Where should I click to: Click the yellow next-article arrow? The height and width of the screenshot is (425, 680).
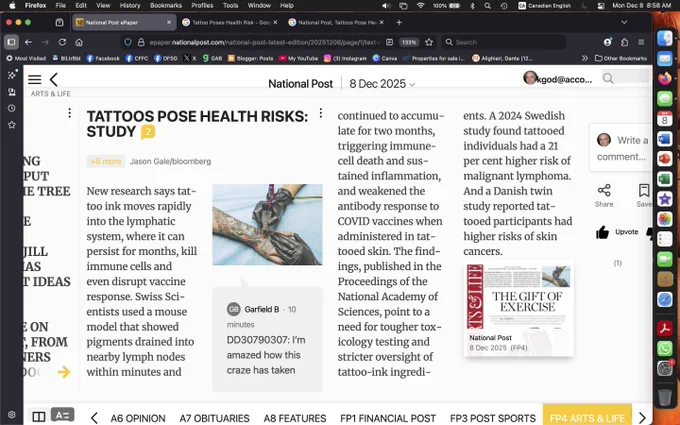click(x=64, y=372)
